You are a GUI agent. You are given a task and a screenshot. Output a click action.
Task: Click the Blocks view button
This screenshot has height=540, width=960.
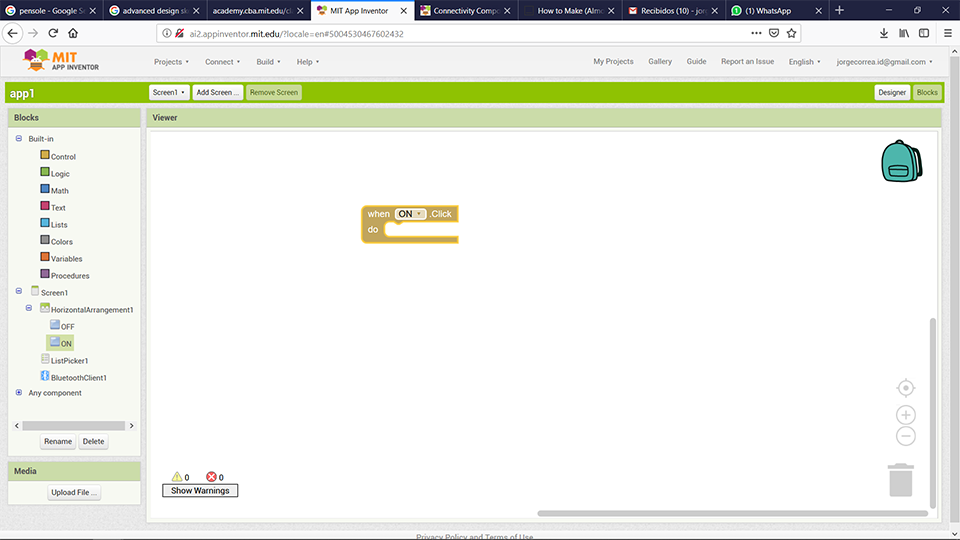(927, 92)
